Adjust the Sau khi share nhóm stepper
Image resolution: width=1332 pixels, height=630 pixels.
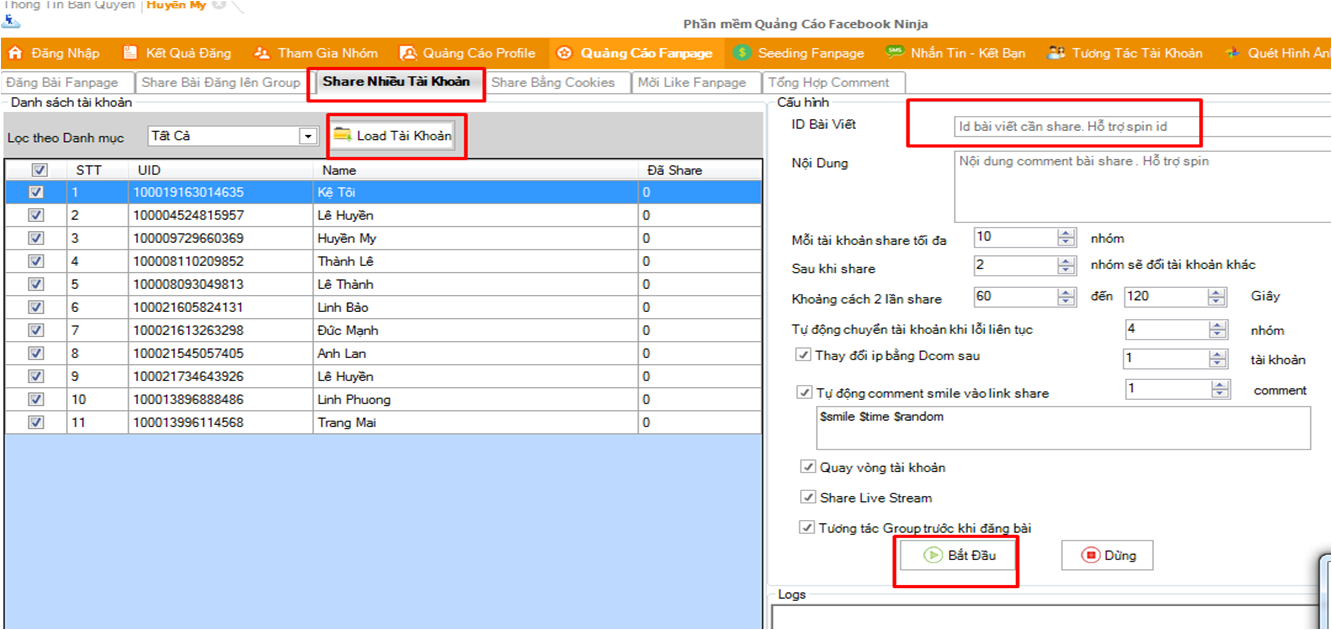(x=1066, y=266)
